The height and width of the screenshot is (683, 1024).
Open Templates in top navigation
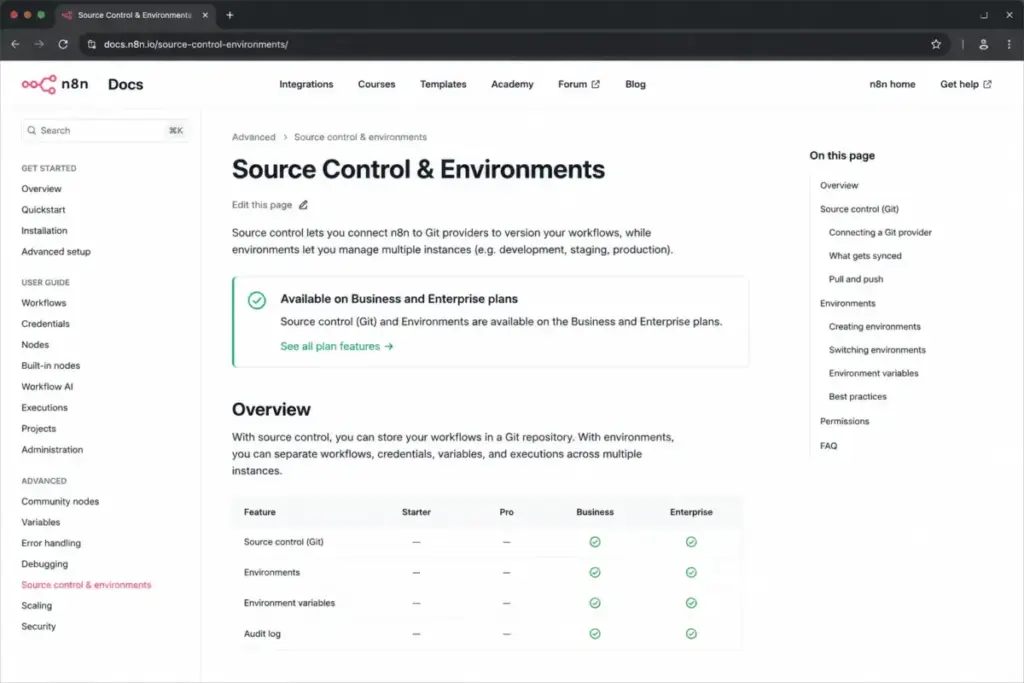(443, 84)
